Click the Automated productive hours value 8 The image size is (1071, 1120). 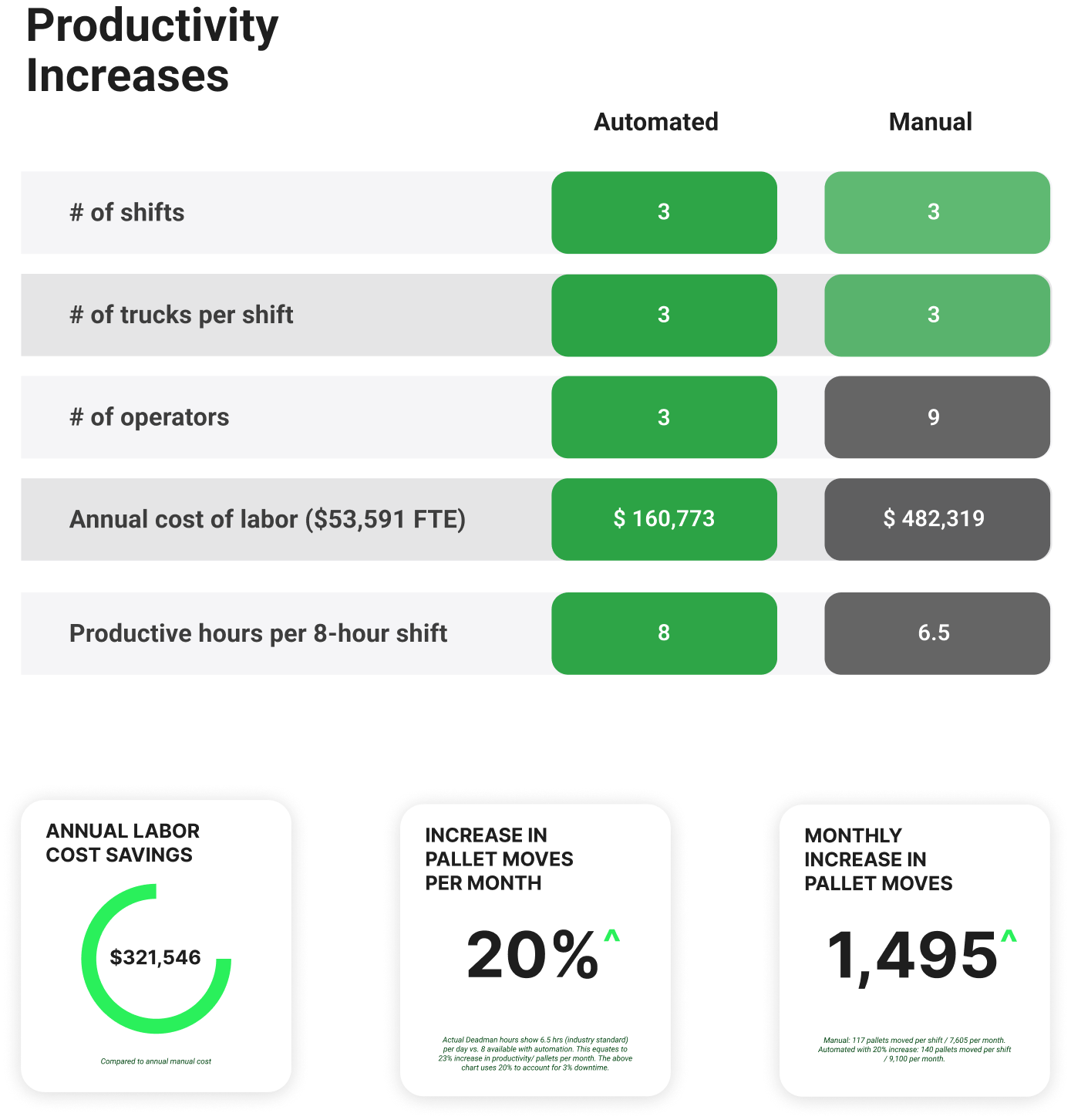(664, 633)
